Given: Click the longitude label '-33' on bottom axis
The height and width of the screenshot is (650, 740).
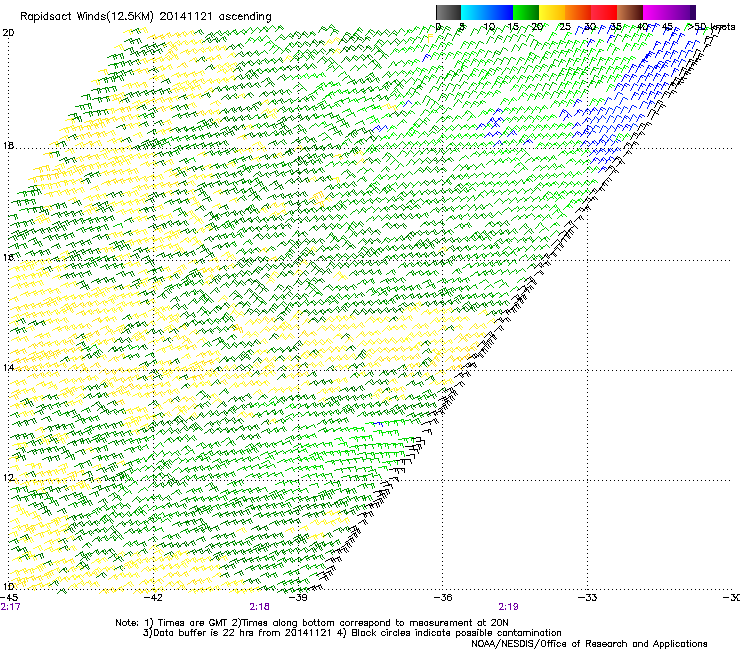Looking at the screenshot, I should click(x=588, y=598).
